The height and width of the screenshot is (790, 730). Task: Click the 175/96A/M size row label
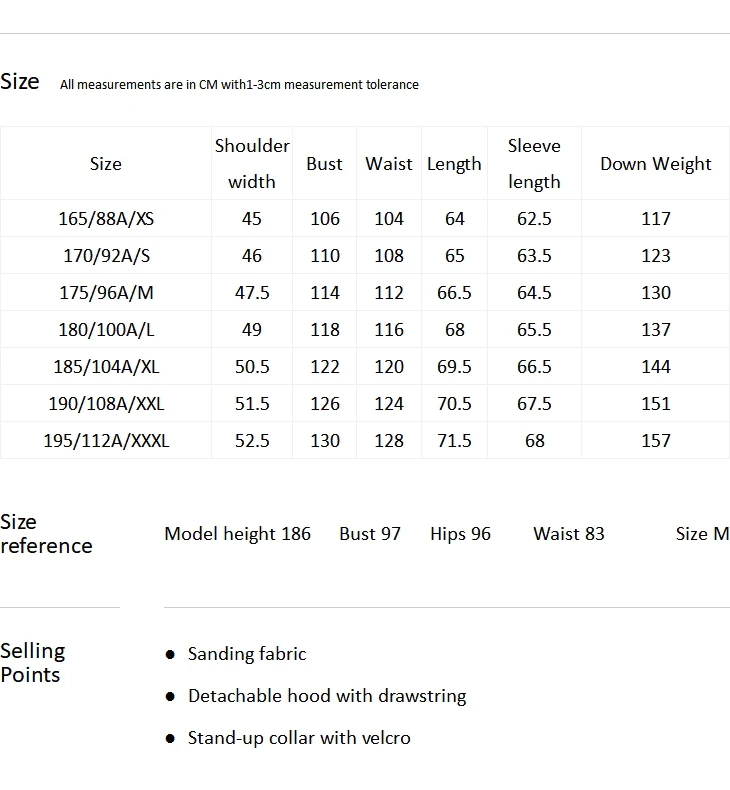click(106, 293)
